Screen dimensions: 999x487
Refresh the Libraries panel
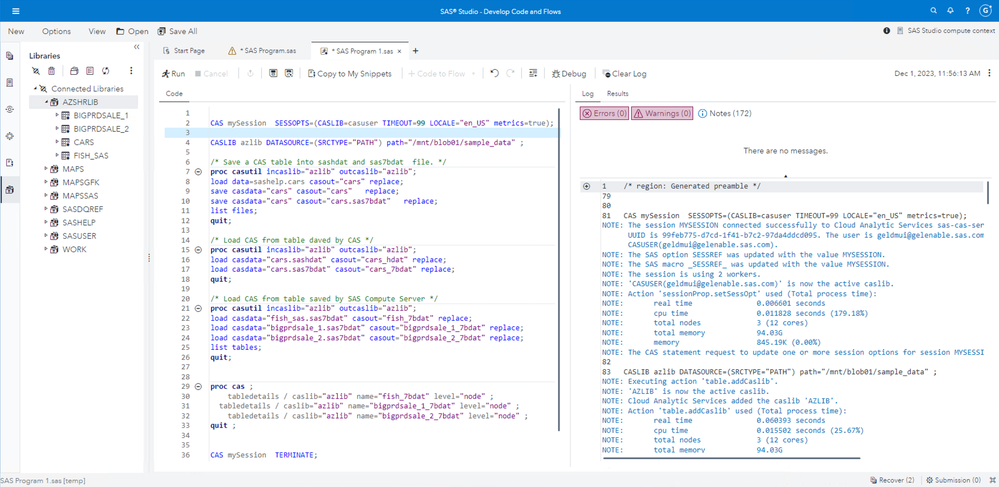(x=106, y=71)
